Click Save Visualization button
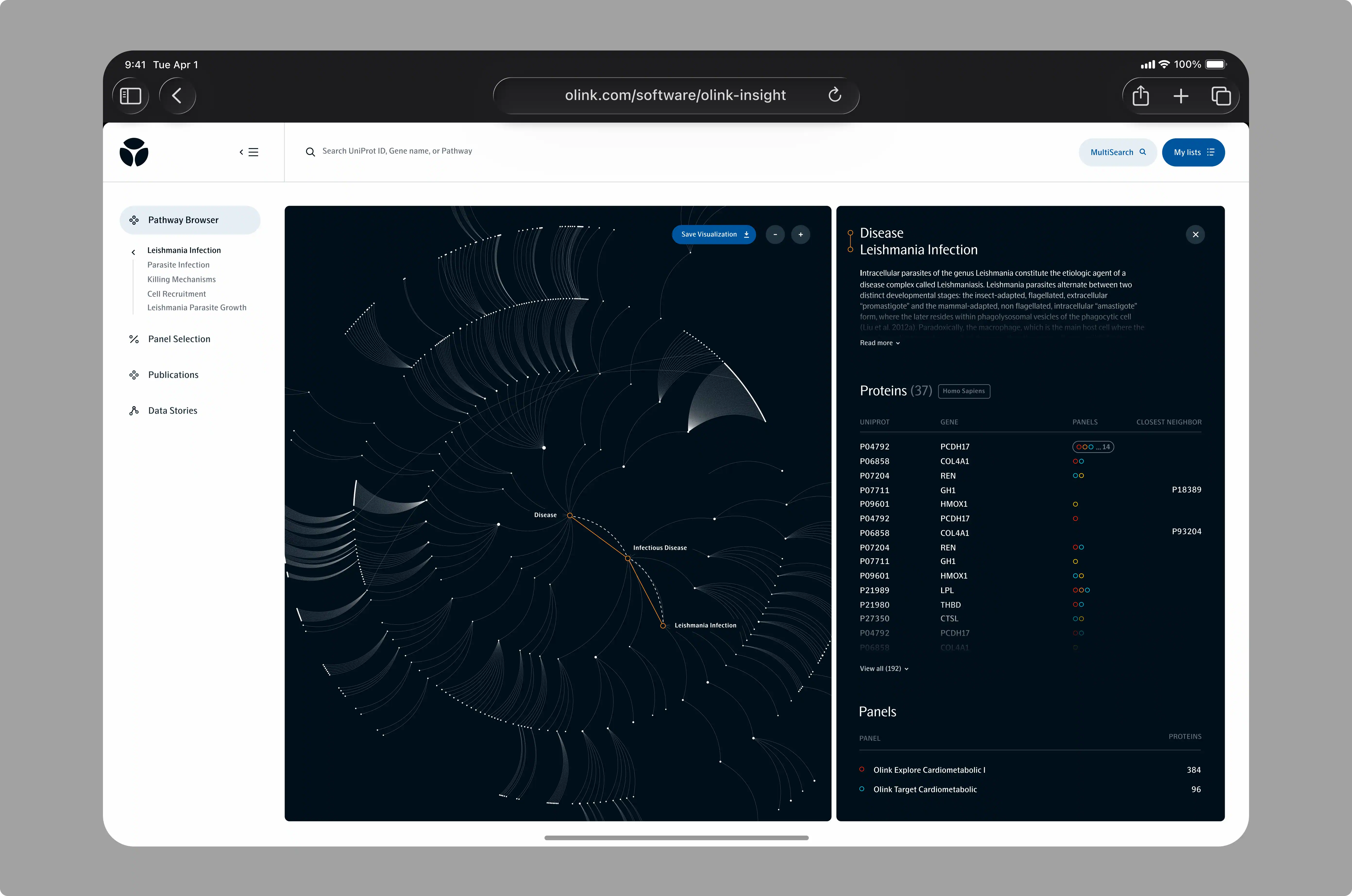This screenshot has width=1352, height=896. [713, 234]
